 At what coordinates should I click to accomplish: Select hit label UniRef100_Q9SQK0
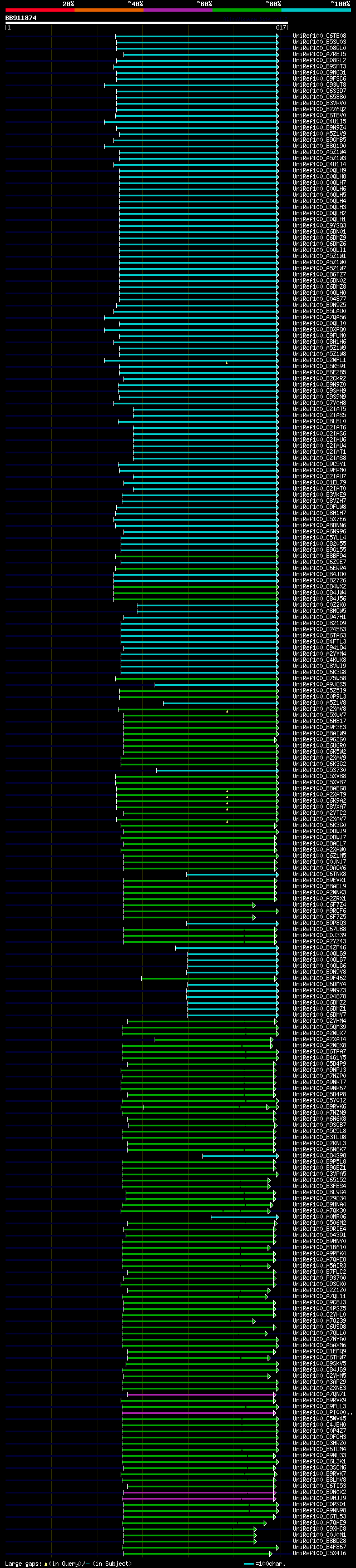pyautogui.click(x=319, y=1284)
